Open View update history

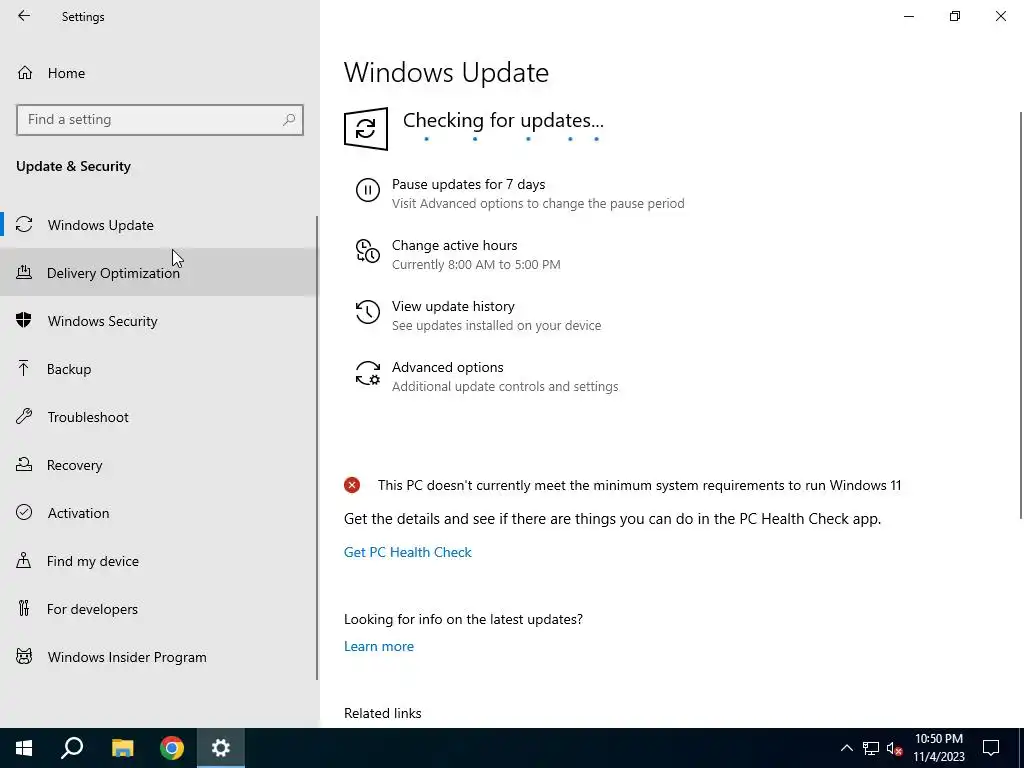[x=478, y=315]
